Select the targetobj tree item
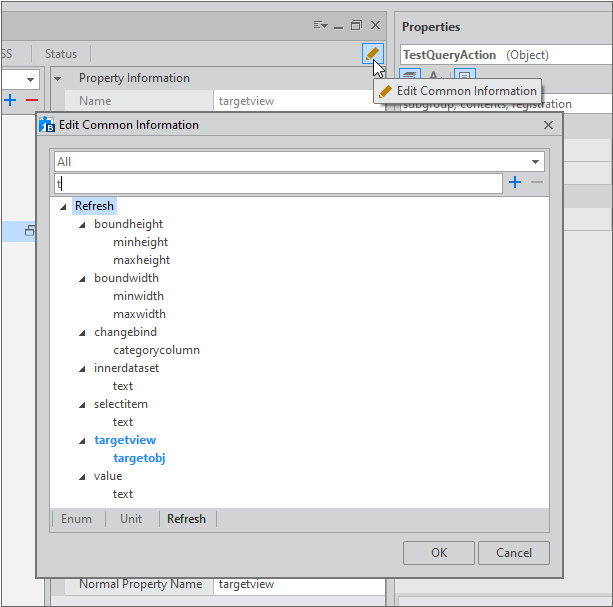 139,458
